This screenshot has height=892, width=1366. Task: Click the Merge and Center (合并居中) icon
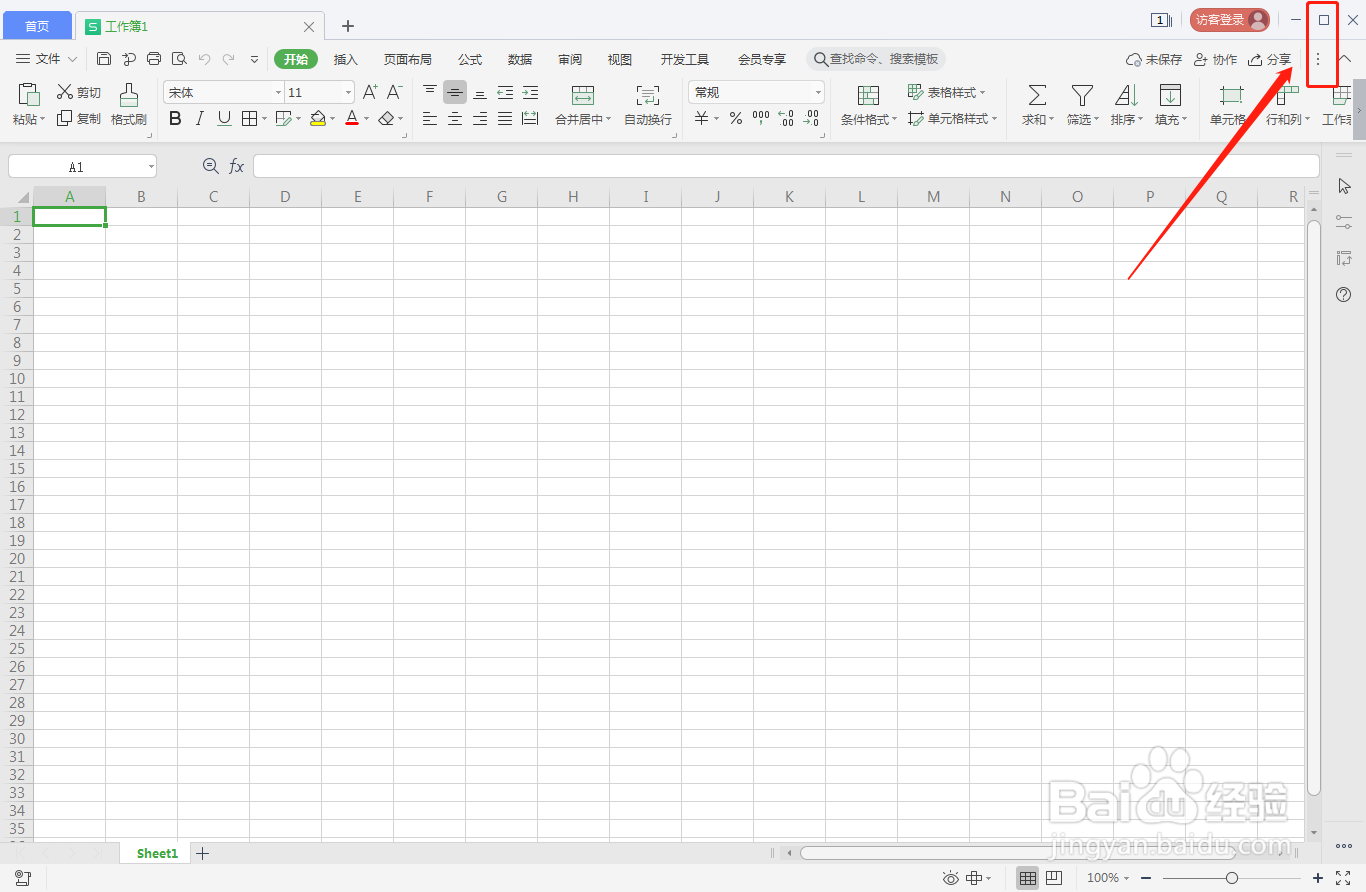(x=583, y=95)
